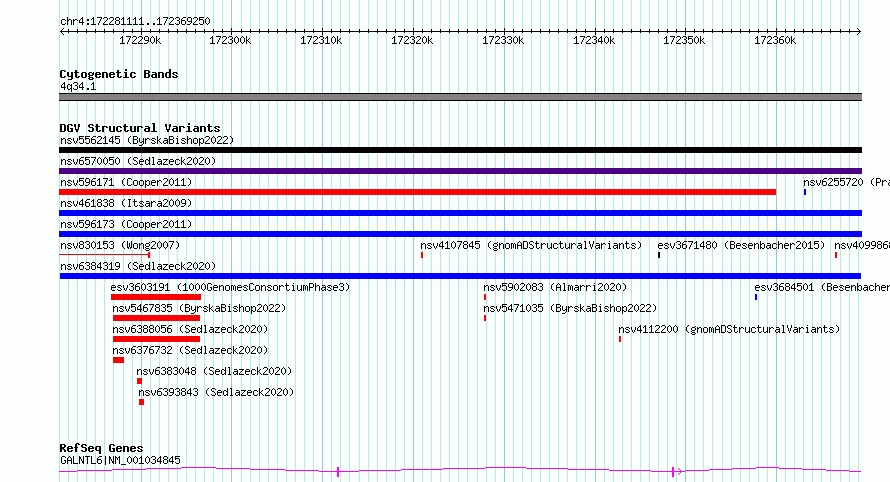Click the nsv596173 (Cooper2011) label
Image resolution: width=890 pixels, height=482 pixels.
tap(126, 224)
